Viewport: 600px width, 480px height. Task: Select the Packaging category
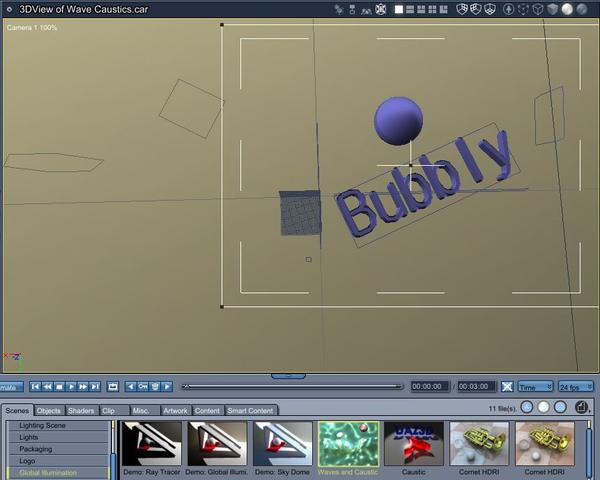(59, 449)
